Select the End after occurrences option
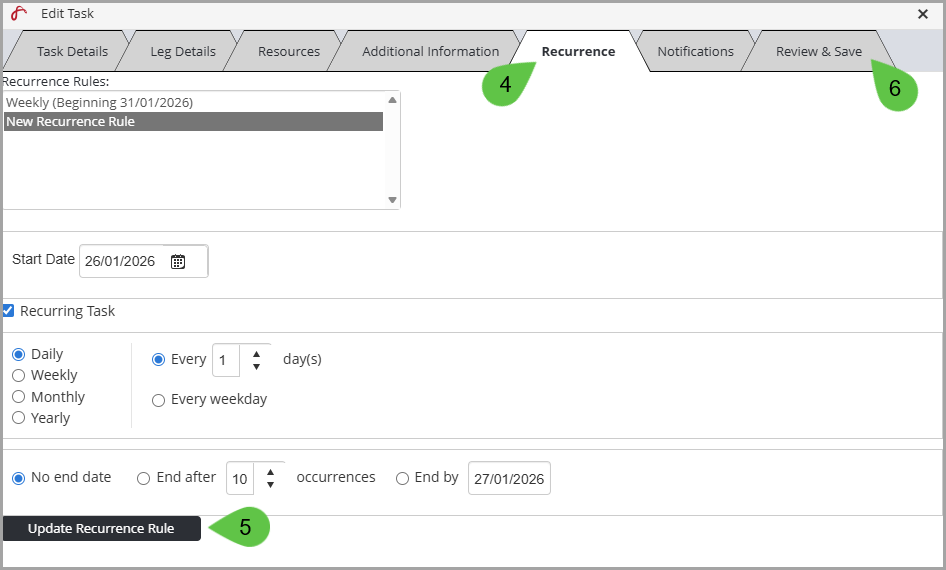The width and height of the screenshot is (946, 570). (143, 478)
